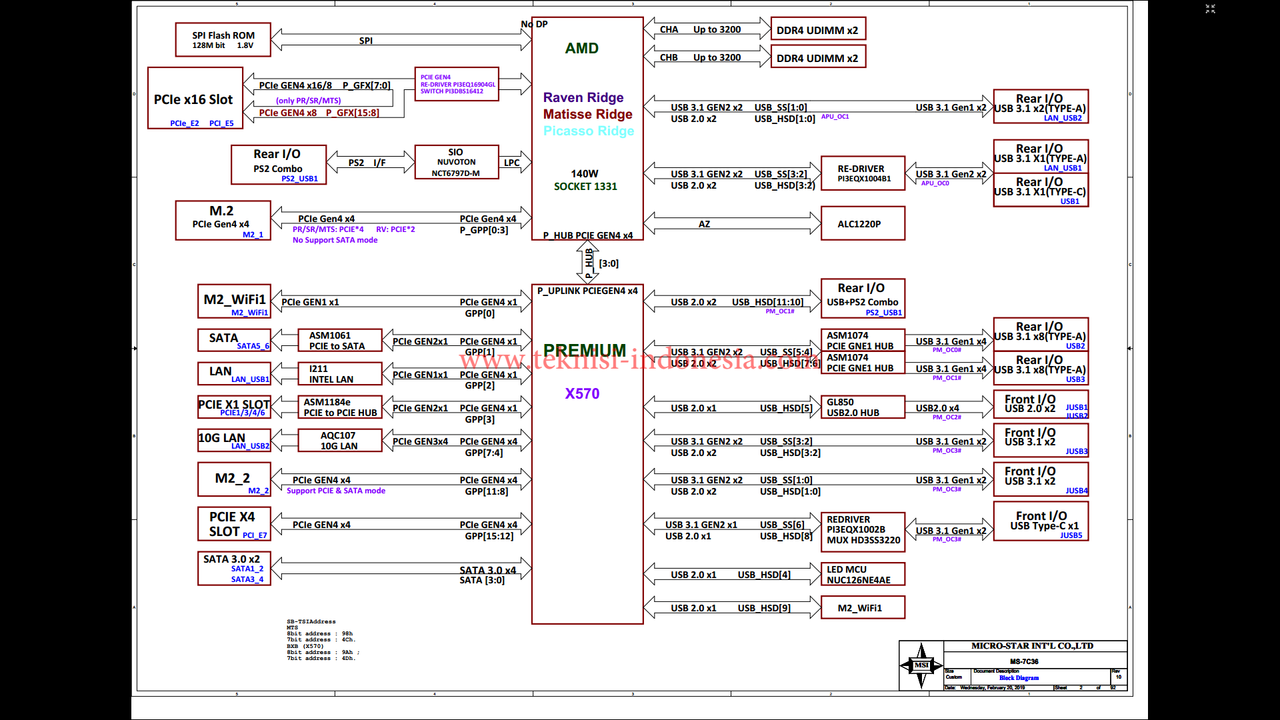The height and width of the screenshot is (720, 1280).
Task: Click the SOCKET 1331 label
Action: [586, 186]
